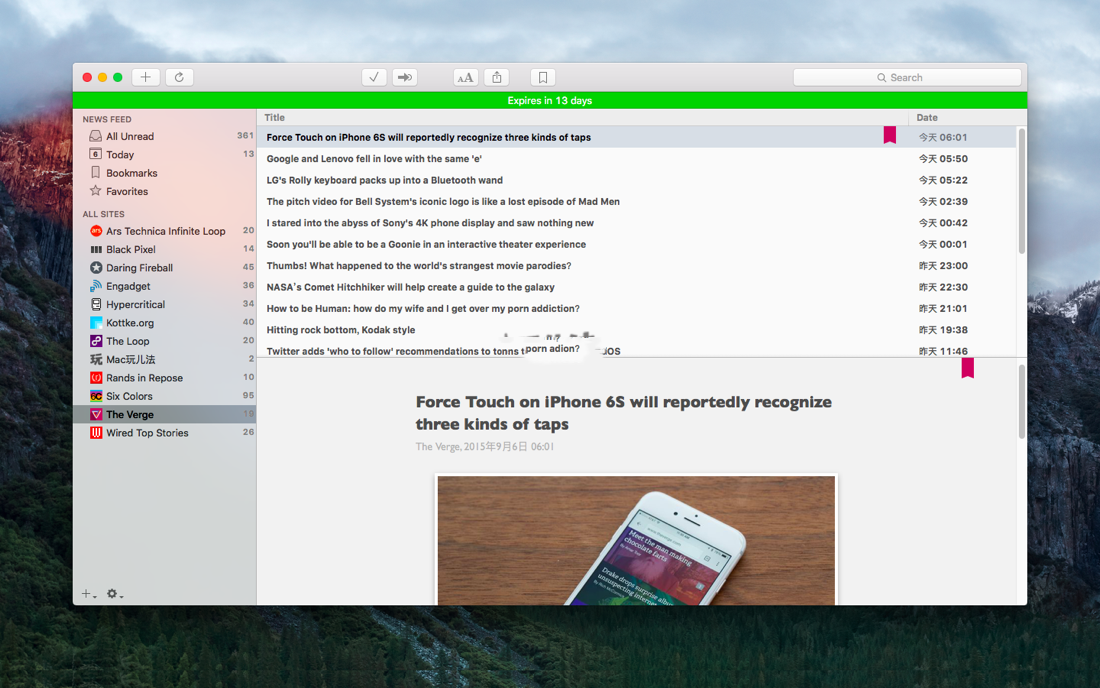Mark all as read with the checkmark button
The height and width of the screenshot is (688, 1100).
pos(374,77)
